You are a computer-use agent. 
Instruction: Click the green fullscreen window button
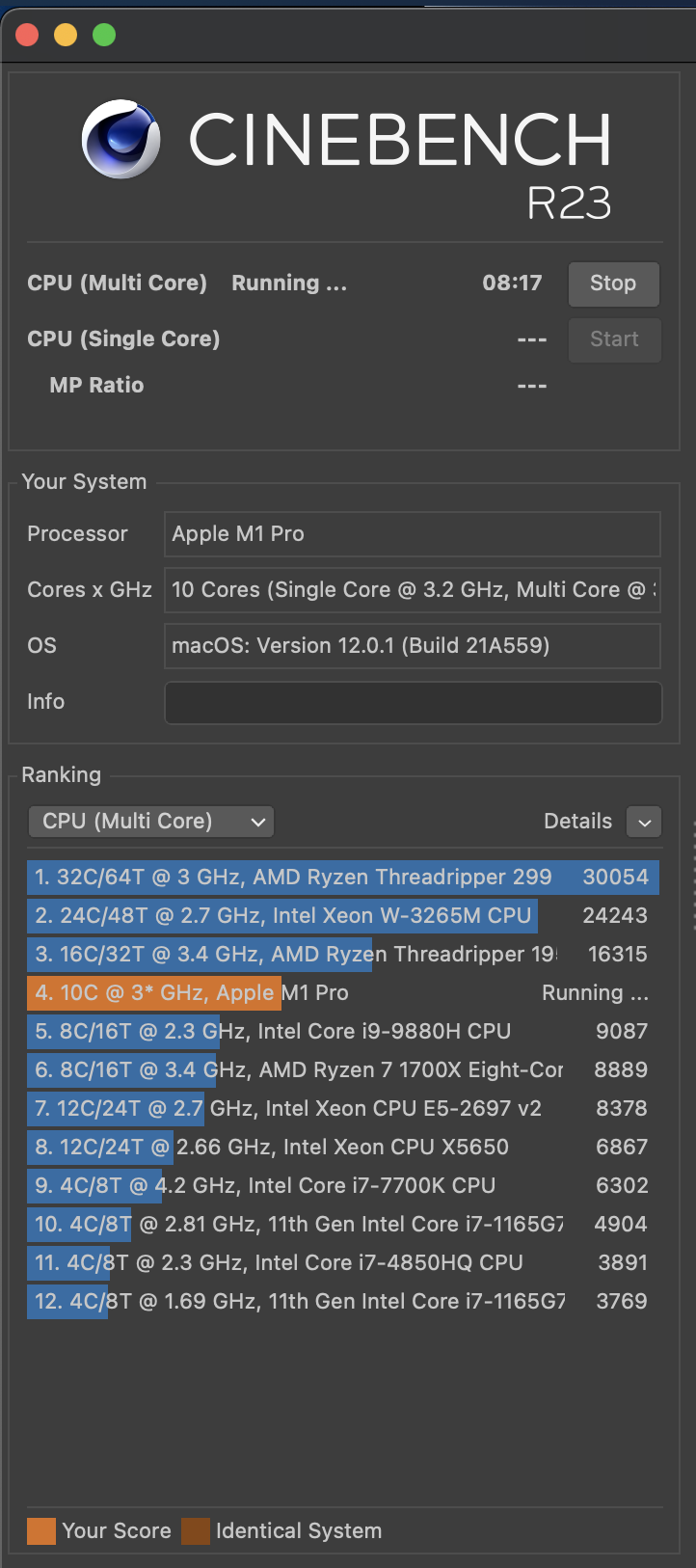point(104,36)
